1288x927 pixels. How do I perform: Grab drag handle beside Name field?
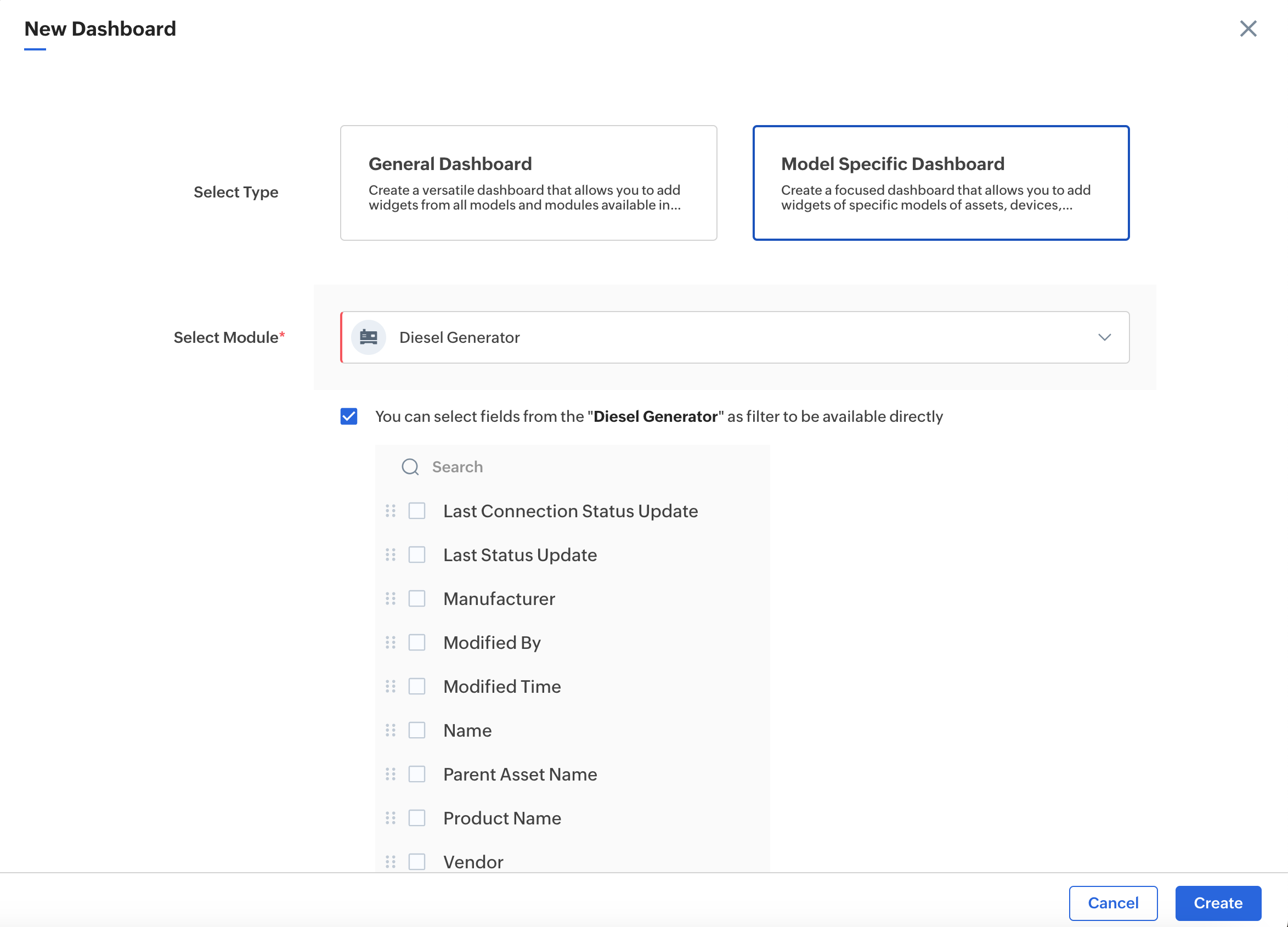(x=391, y=730)
